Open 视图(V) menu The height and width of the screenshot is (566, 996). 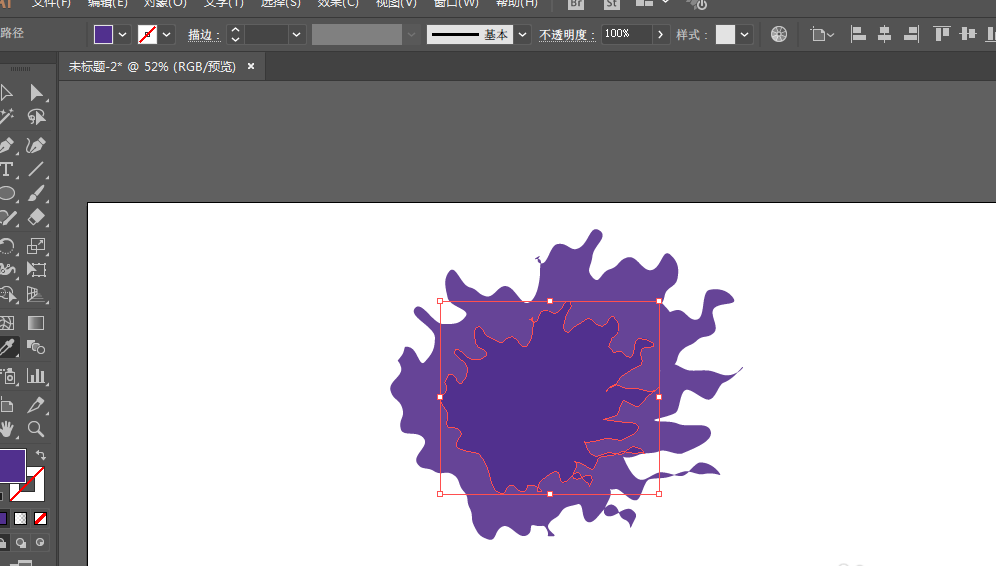(x=396, y=4)
